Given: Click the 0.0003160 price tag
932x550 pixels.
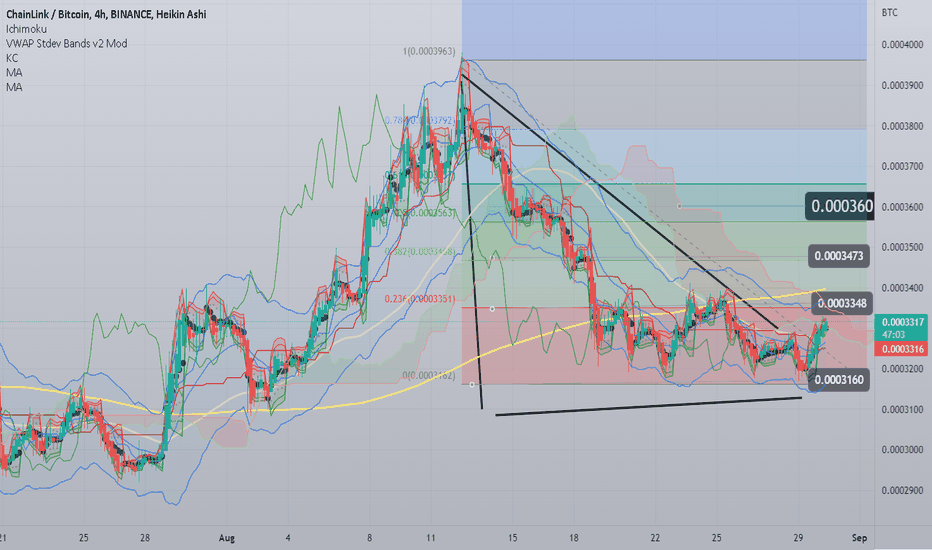Looking at the screenshot, I should (x=839, y=379).
